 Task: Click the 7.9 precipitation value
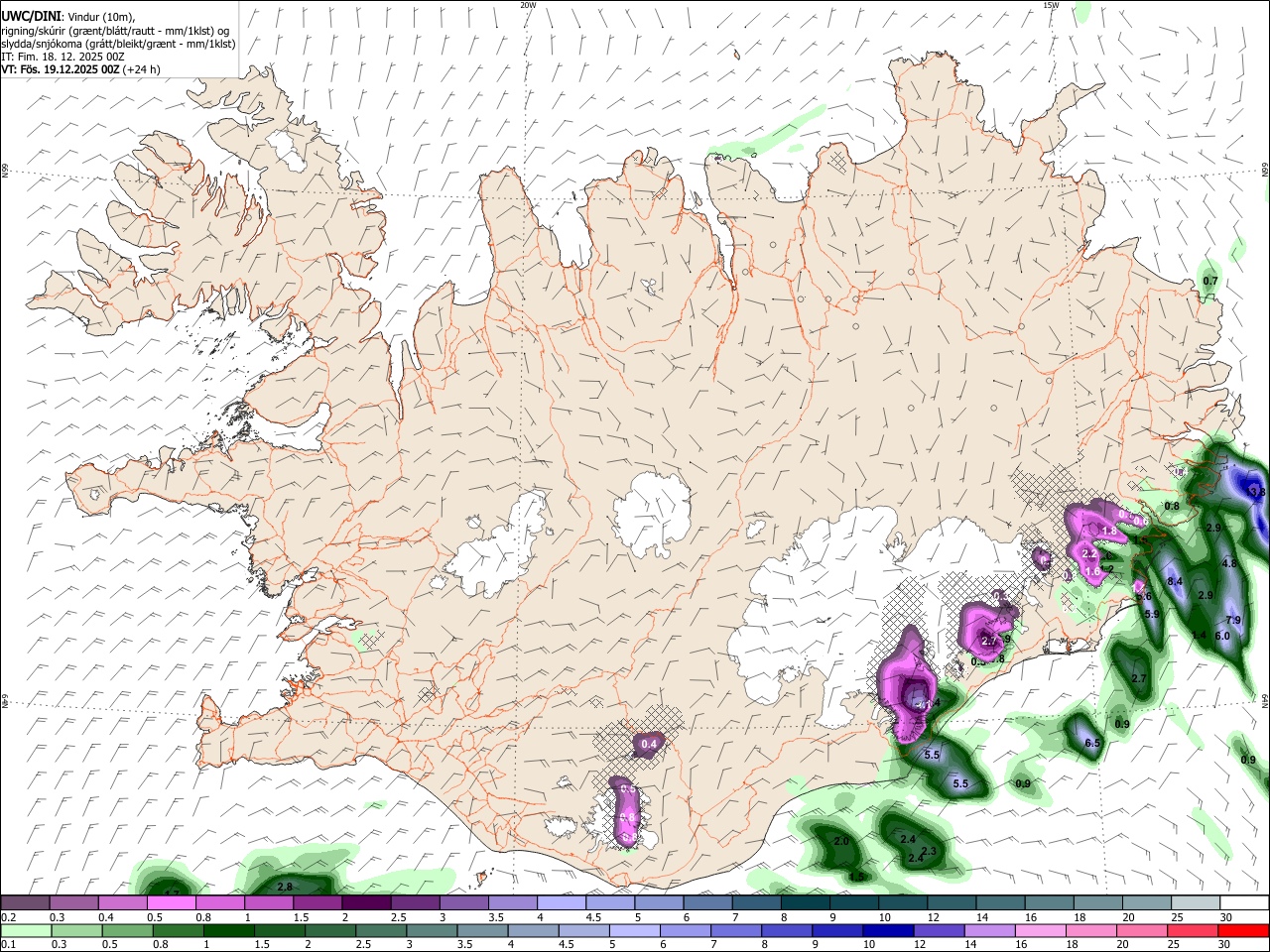1233,621
